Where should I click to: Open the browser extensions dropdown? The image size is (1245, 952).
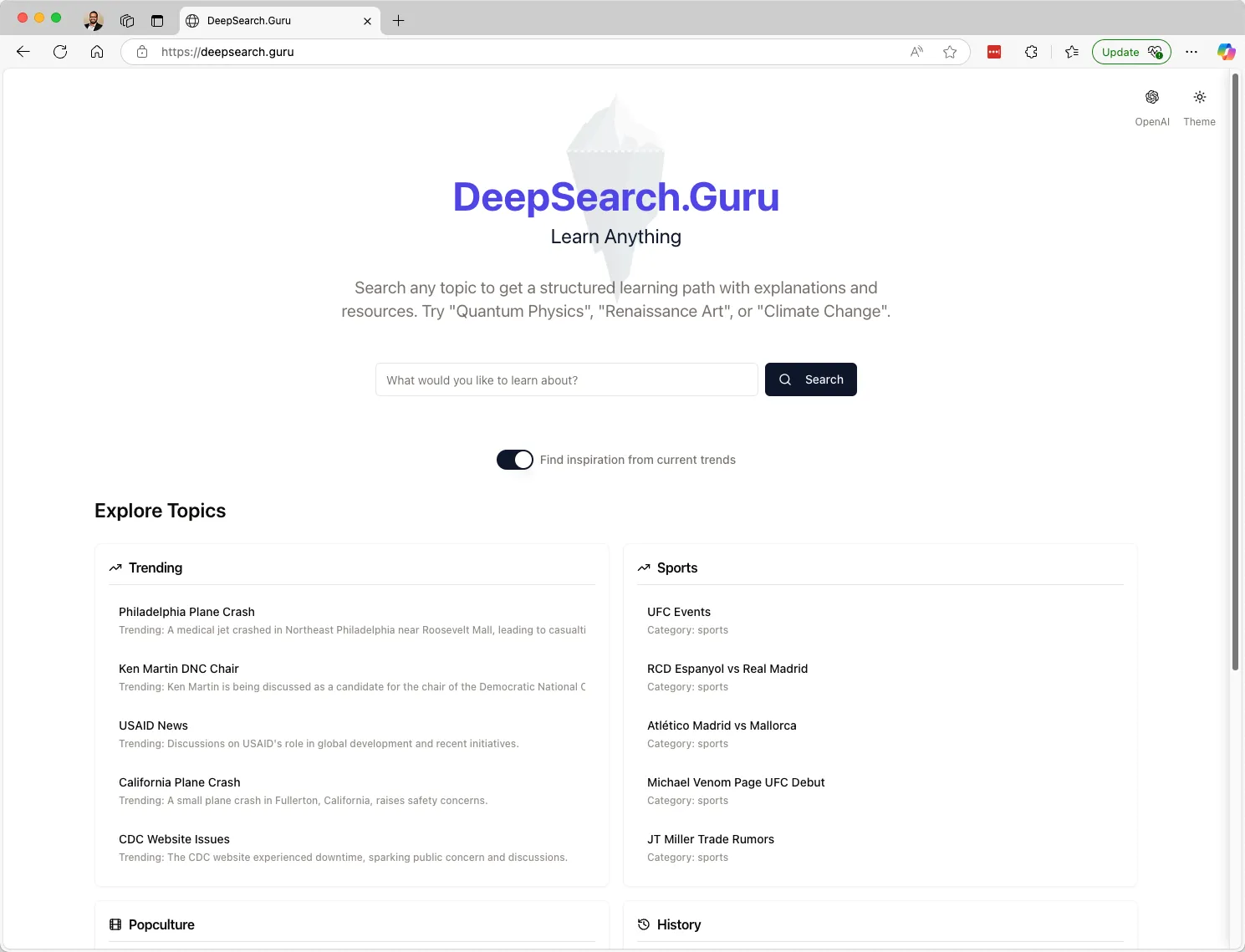click(1031, 51)
